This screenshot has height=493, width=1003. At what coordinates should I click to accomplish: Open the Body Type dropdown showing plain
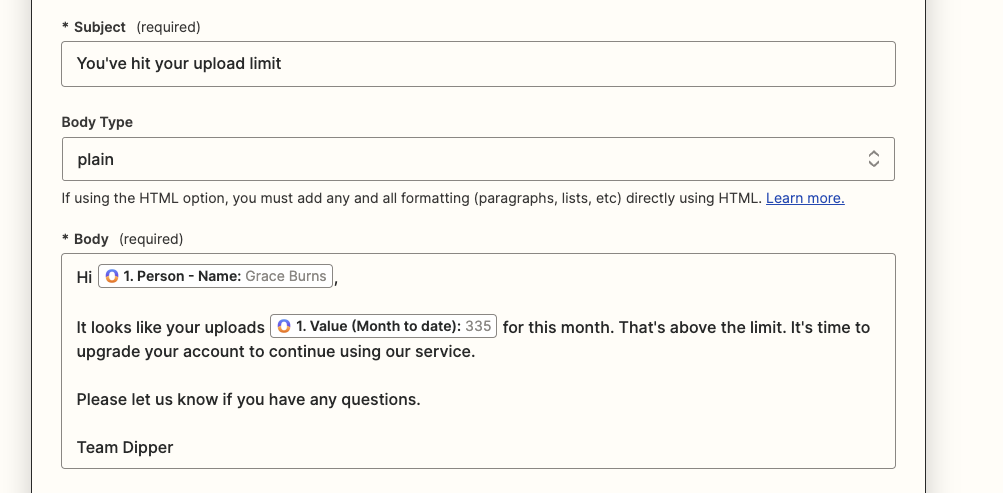(x=478, y=159)
